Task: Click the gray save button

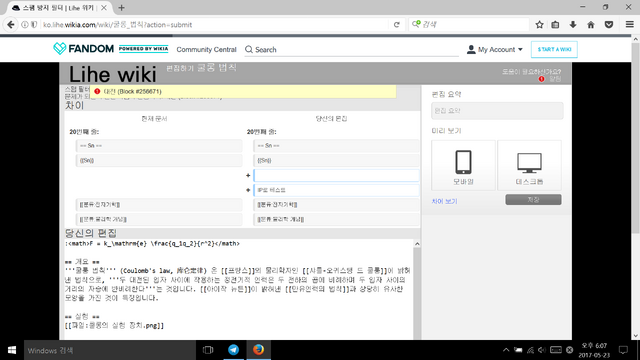Action: 533,200
